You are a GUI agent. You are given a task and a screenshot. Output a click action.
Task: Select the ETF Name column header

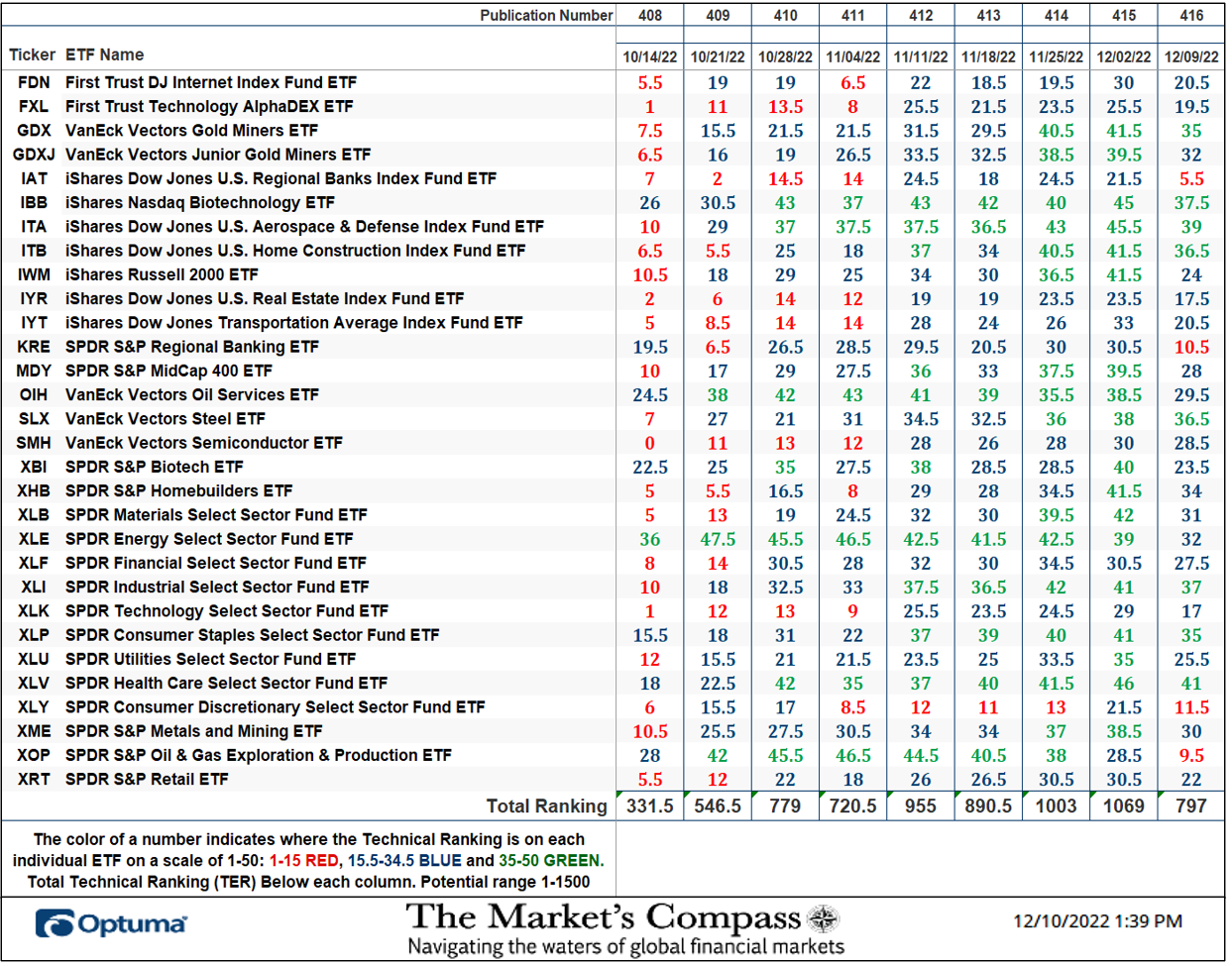(x=104, y=54)
